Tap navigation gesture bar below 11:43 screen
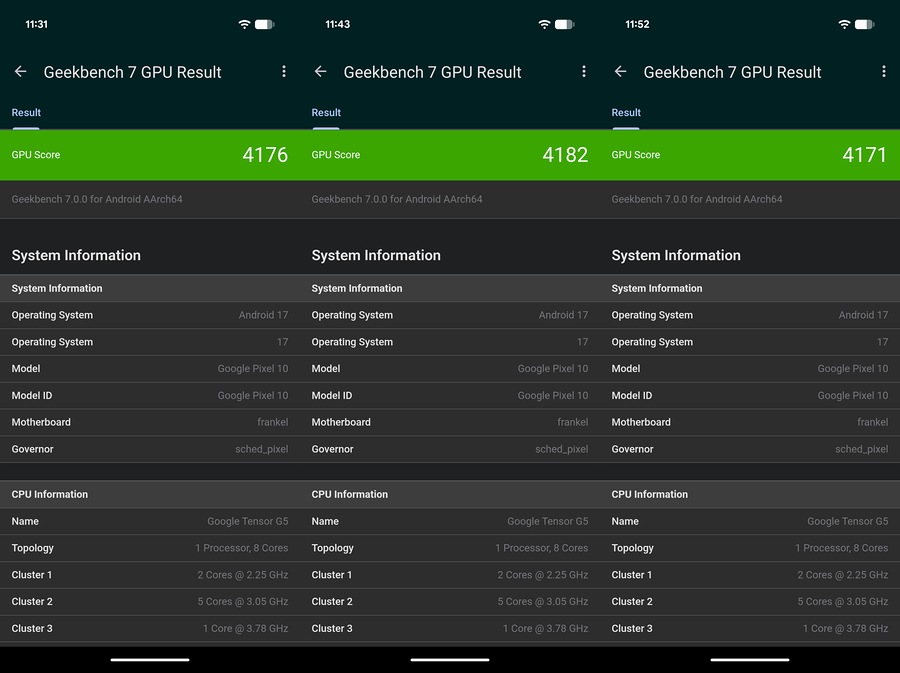The width and height of the screenshot is (900, 673). (x=450, y=660)
